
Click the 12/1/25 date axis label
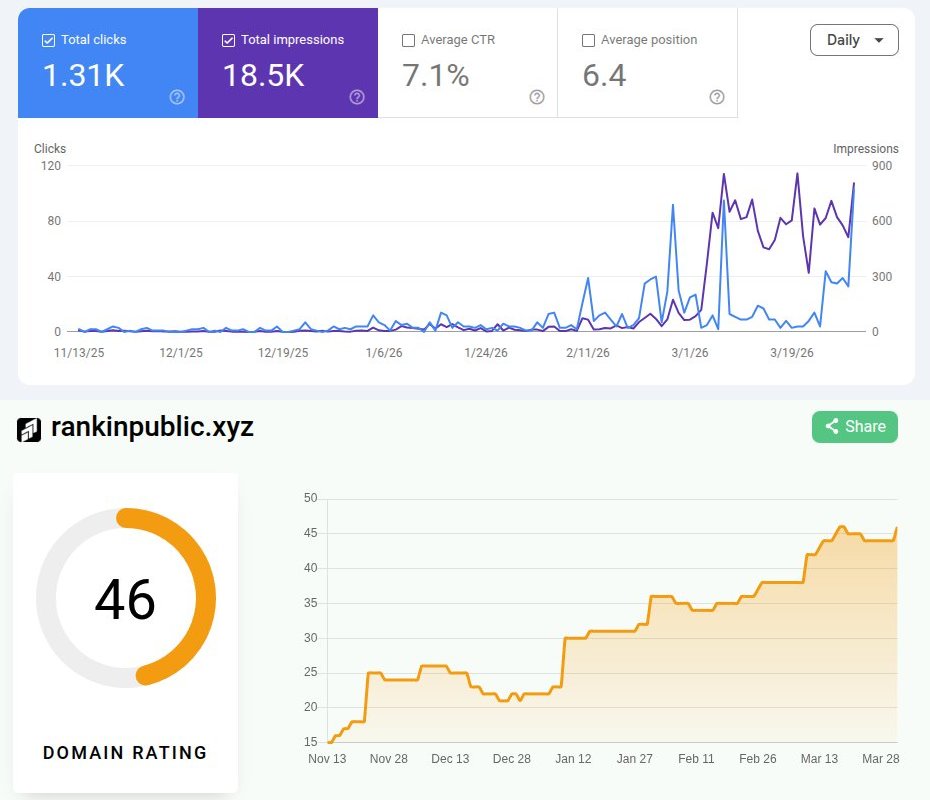click(181, 353)
